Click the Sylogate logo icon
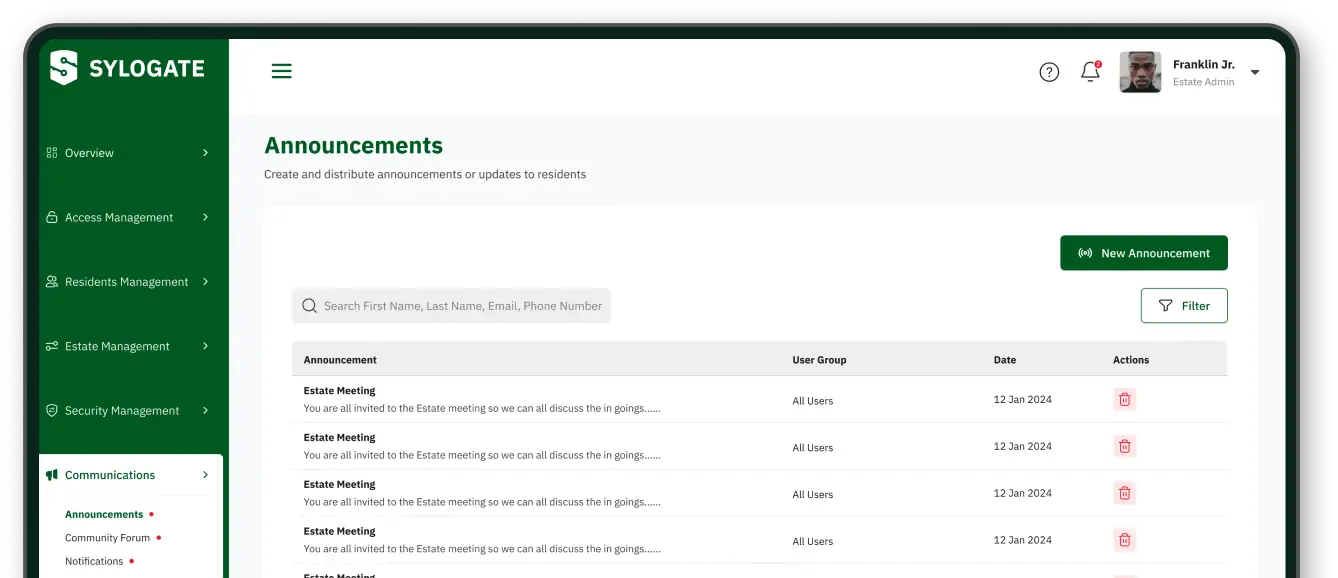This screenshot has height=578, width=1338. 63,68
